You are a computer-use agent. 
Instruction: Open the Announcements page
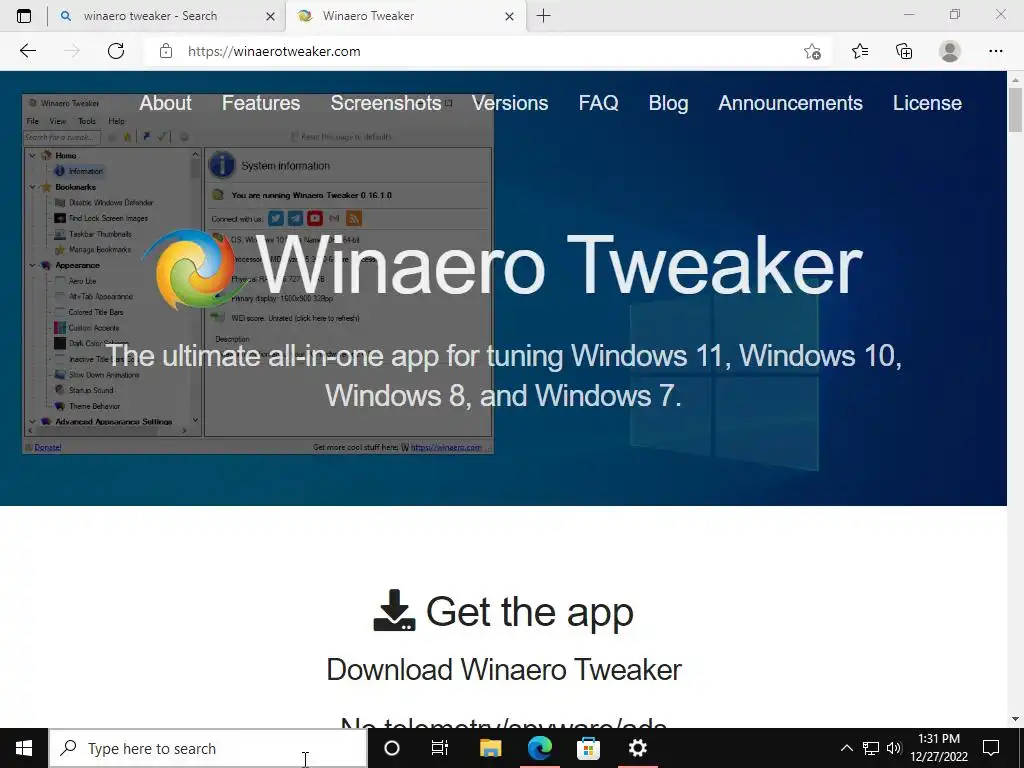point(790,103)
